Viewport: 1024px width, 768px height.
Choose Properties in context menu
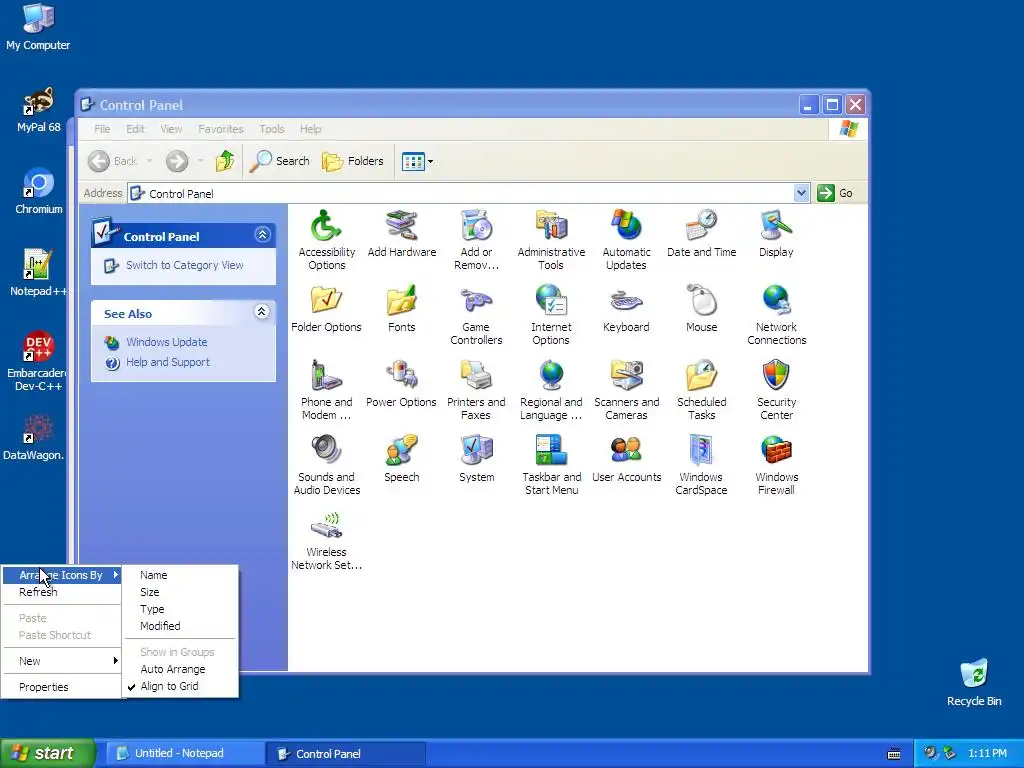[x=62, y=687]
